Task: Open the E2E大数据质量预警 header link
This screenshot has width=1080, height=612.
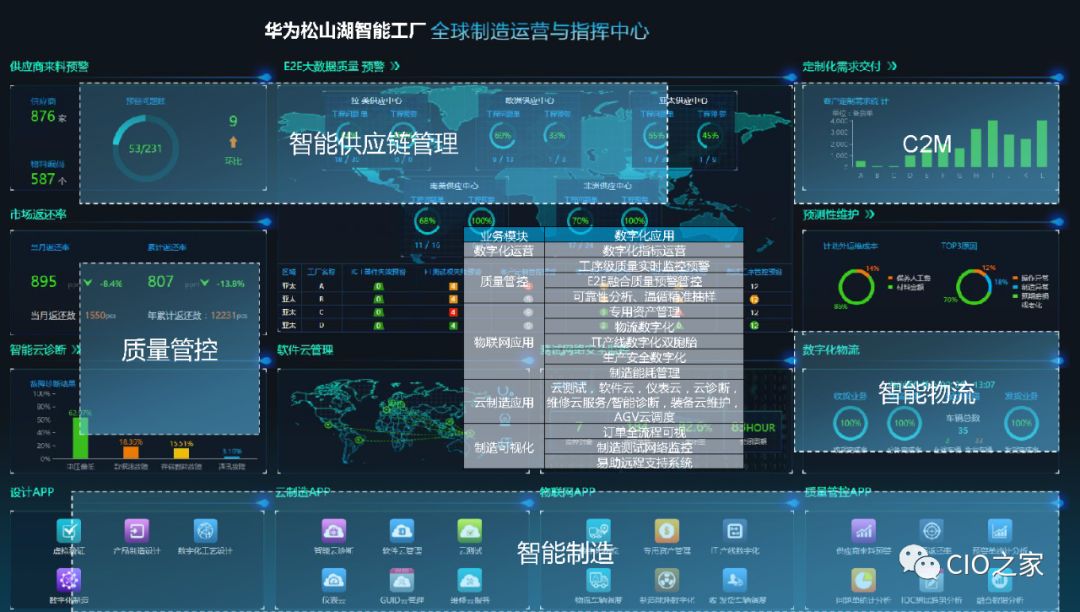Action: [334, 66]
